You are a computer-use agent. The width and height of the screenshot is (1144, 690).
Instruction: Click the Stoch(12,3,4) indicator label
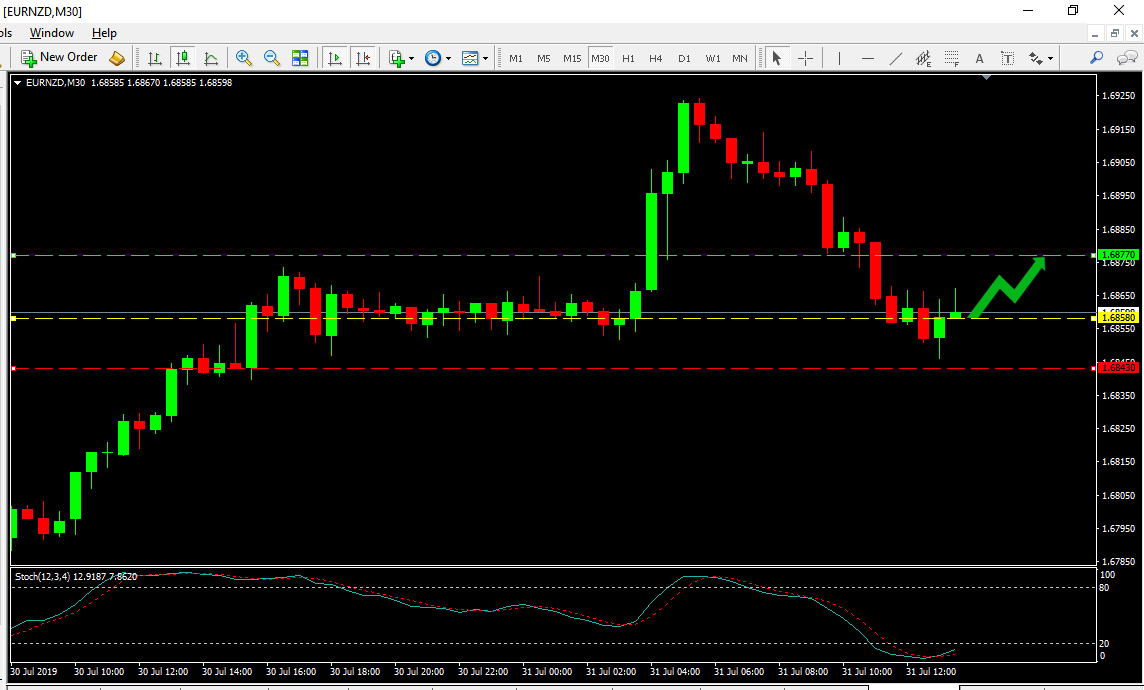pyautogui.click(x=76, y=576)
